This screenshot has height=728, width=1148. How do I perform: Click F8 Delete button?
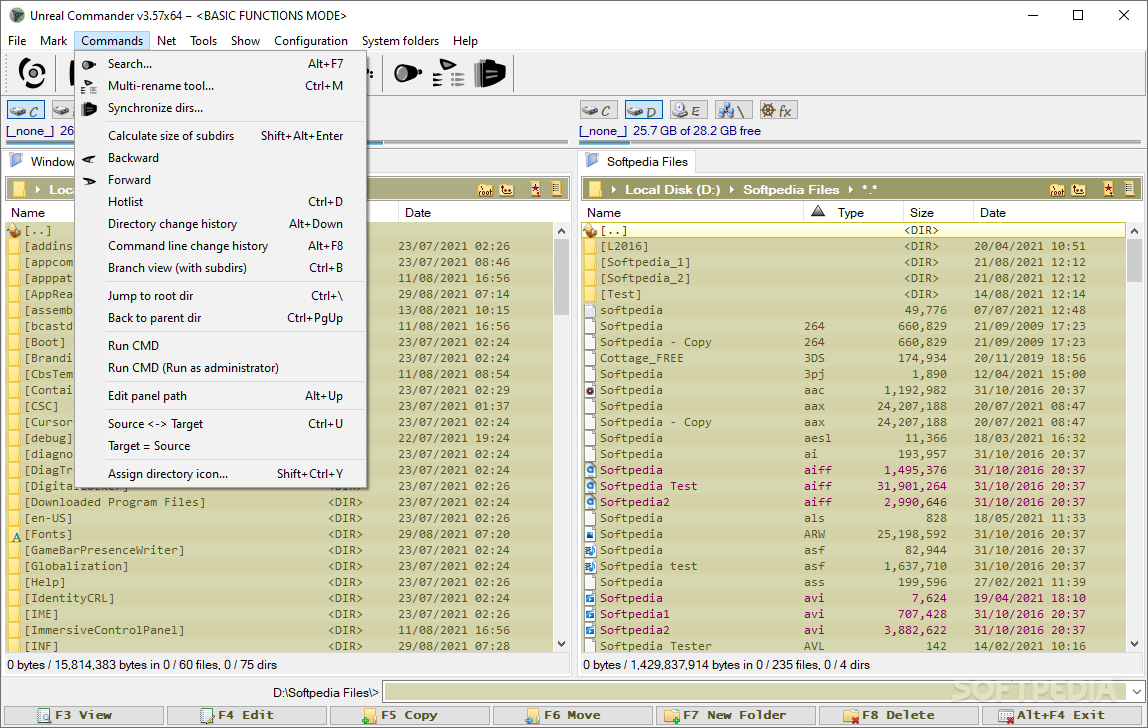[898, 716]
